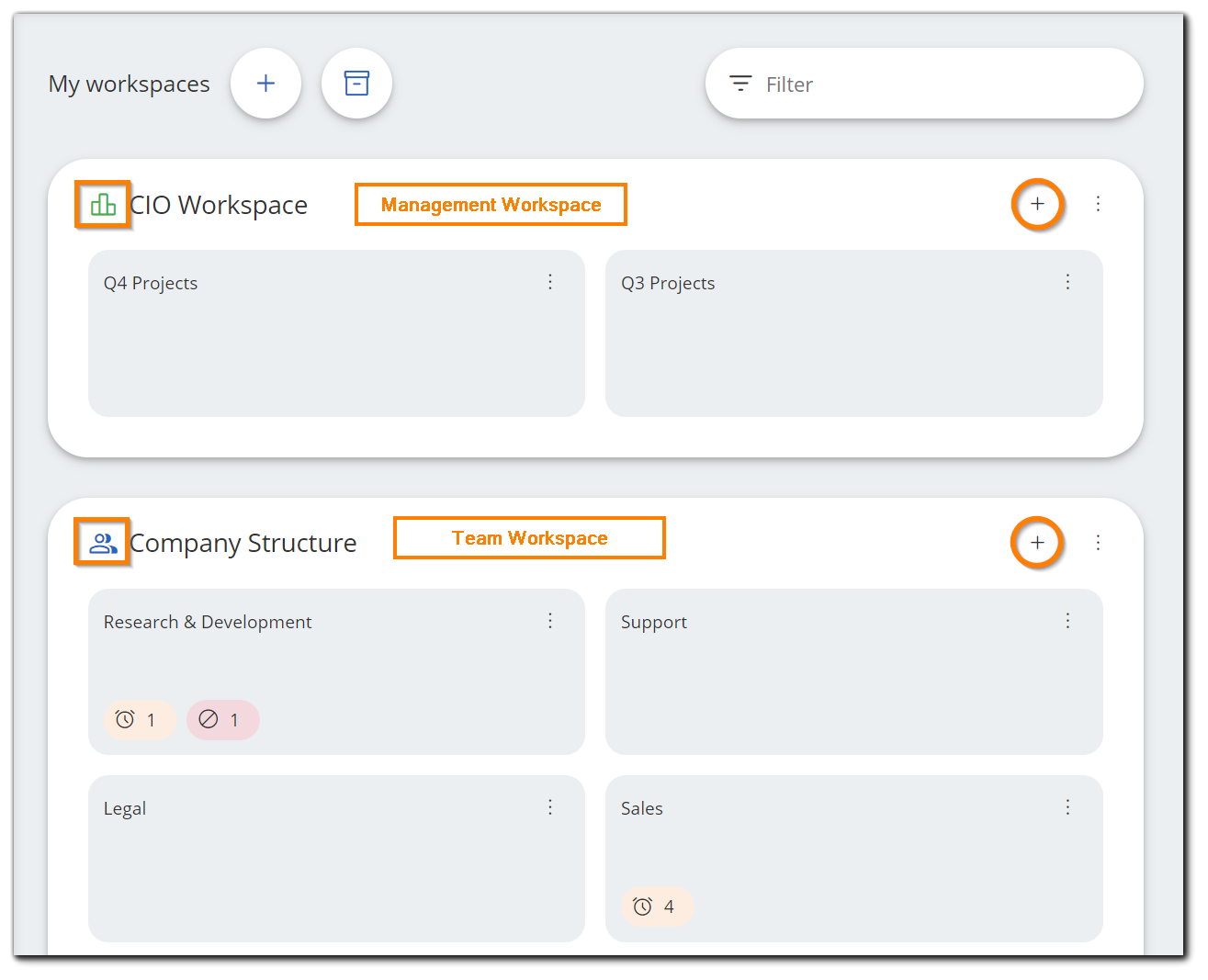The image size is (1208, 980).
Task: Open the Support card
Action: click(854, 672)
